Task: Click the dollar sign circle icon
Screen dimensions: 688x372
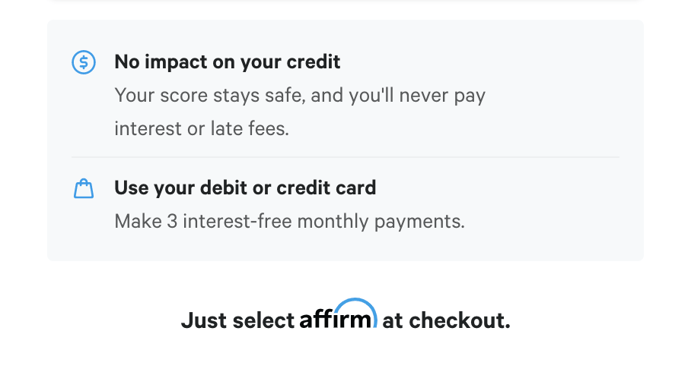Action: [x=83, y=62]
